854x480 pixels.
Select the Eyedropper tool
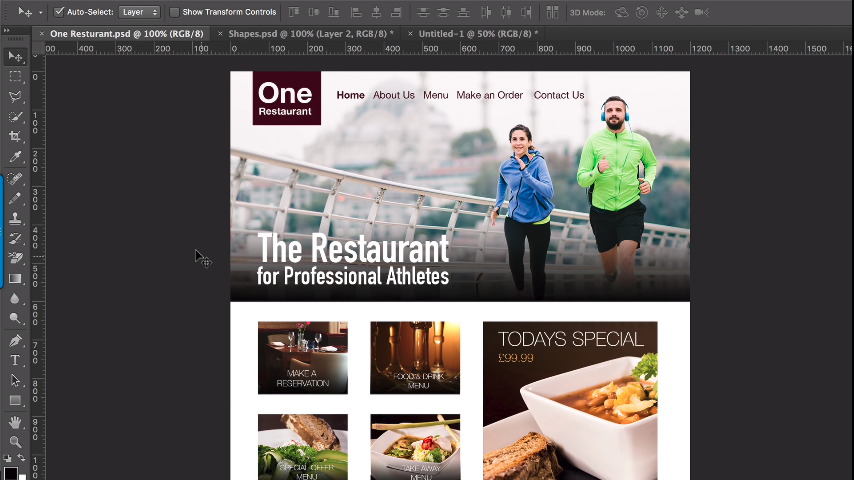[x=15, y=157]
